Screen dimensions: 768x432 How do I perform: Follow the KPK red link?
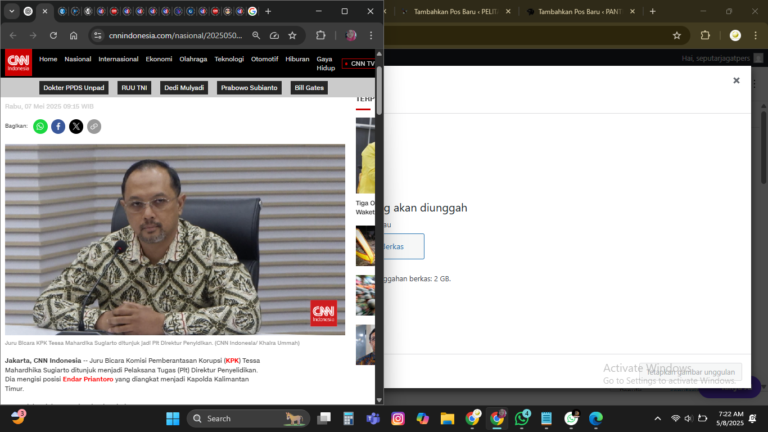click(x=232, y=360)
